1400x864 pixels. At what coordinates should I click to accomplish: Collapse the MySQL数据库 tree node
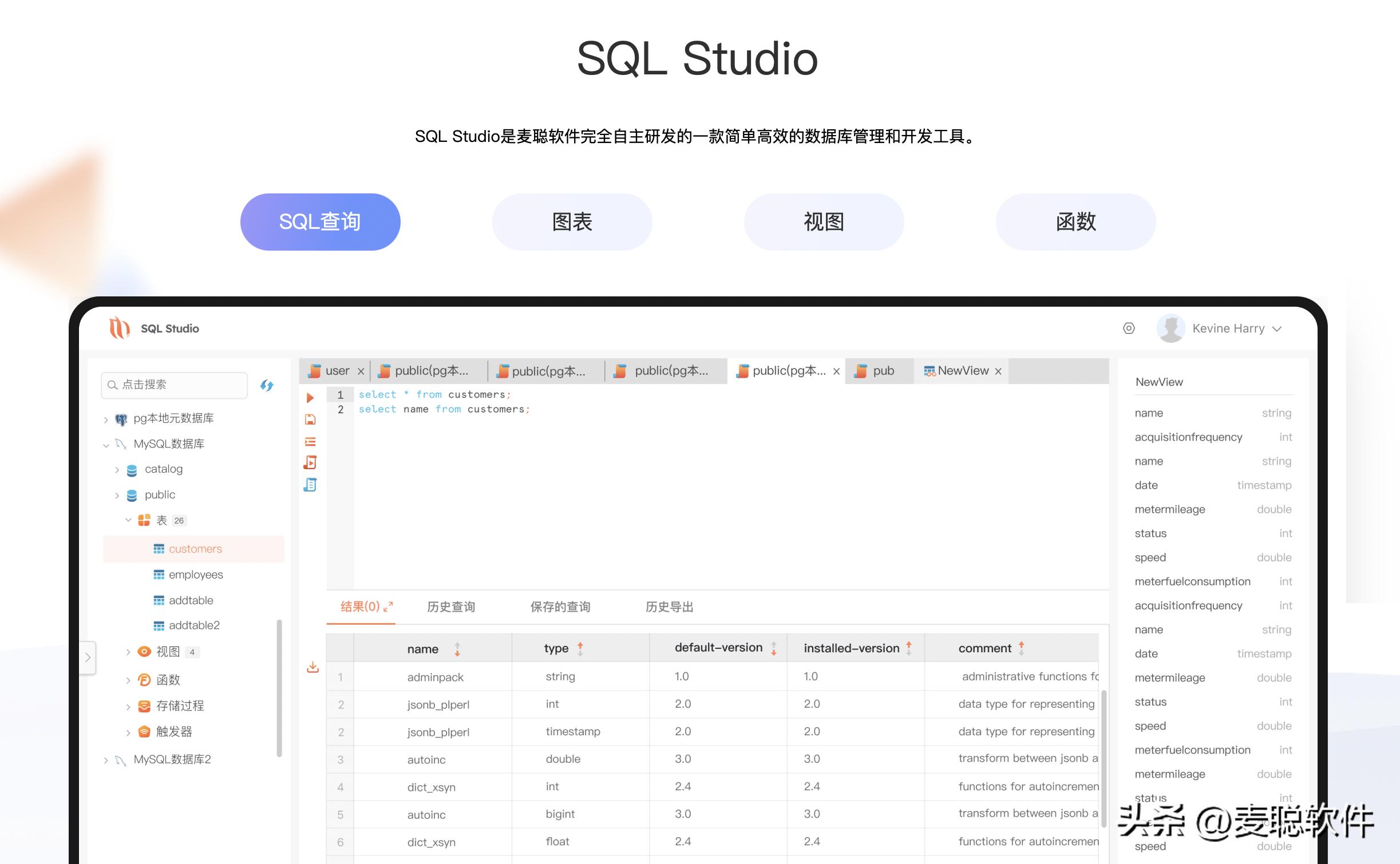click(x=106, y=444)
